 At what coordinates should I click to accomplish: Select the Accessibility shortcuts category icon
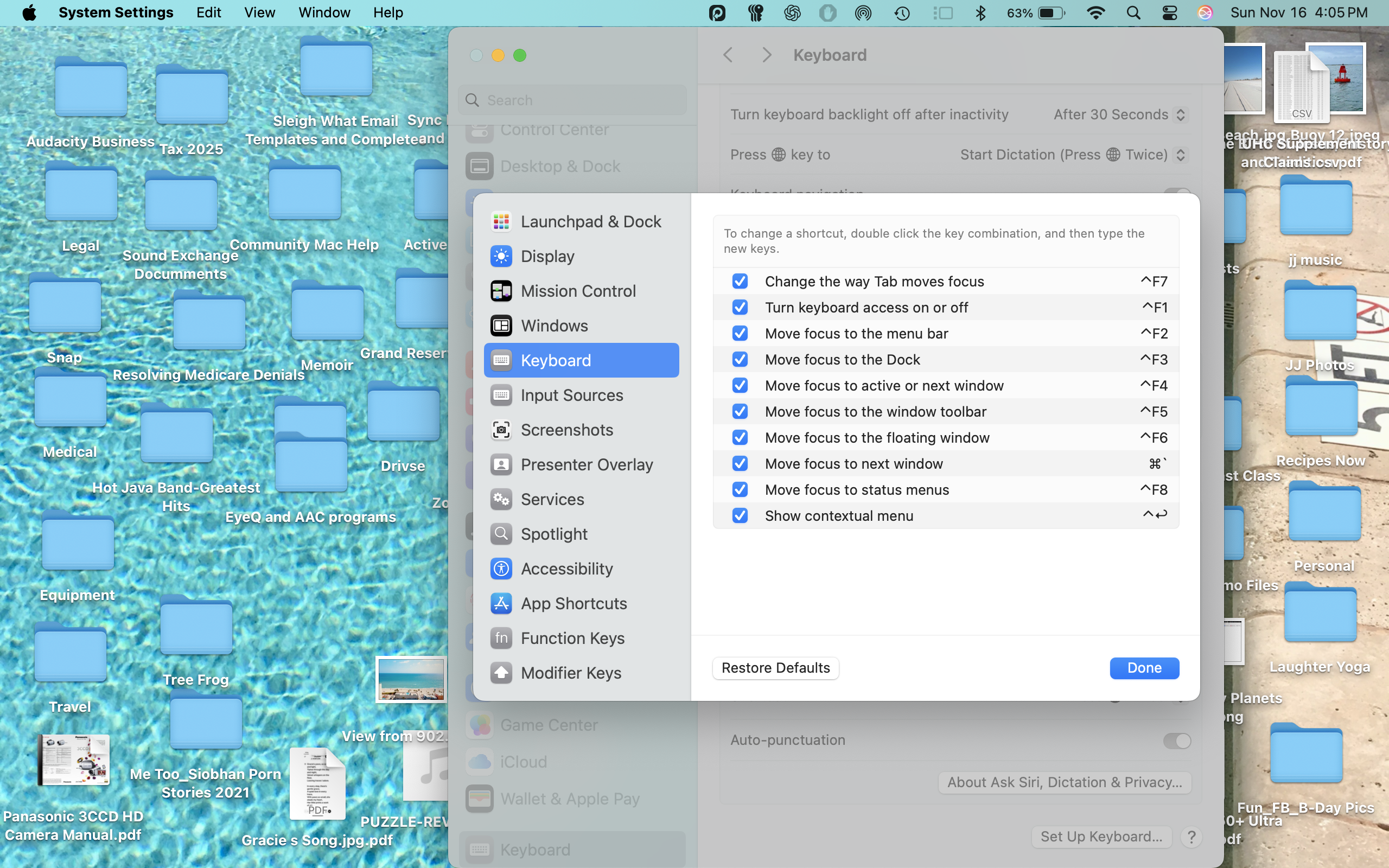501,569
